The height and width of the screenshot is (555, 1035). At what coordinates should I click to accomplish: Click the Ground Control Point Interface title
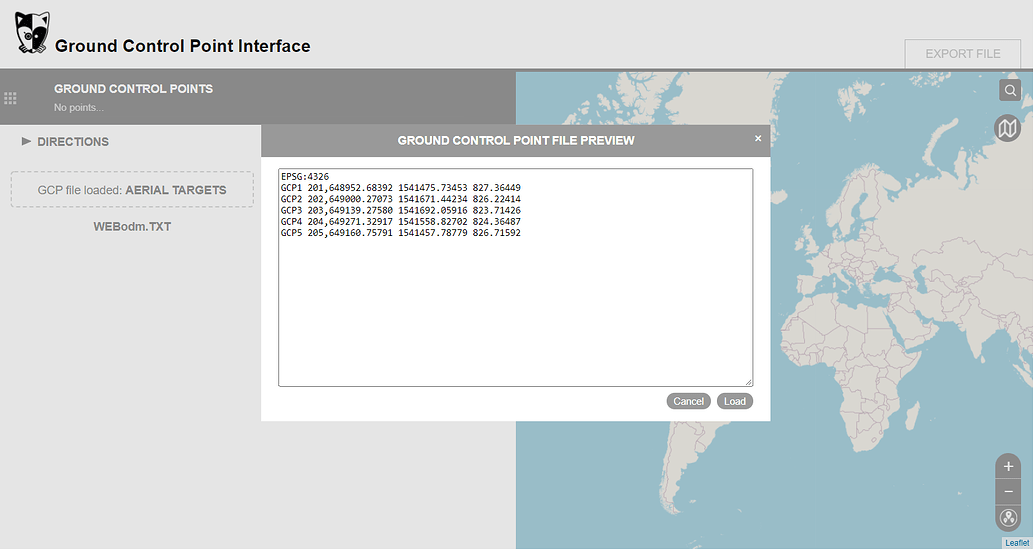click(x=182, y=46)
